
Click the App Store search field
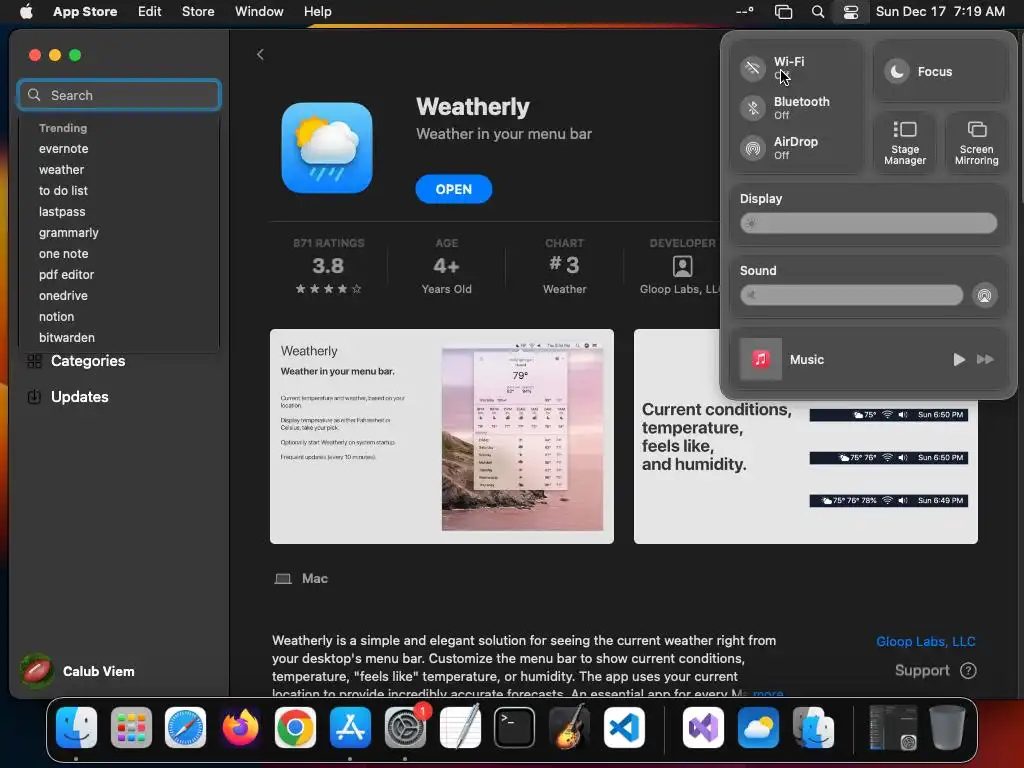pos(119,95)
